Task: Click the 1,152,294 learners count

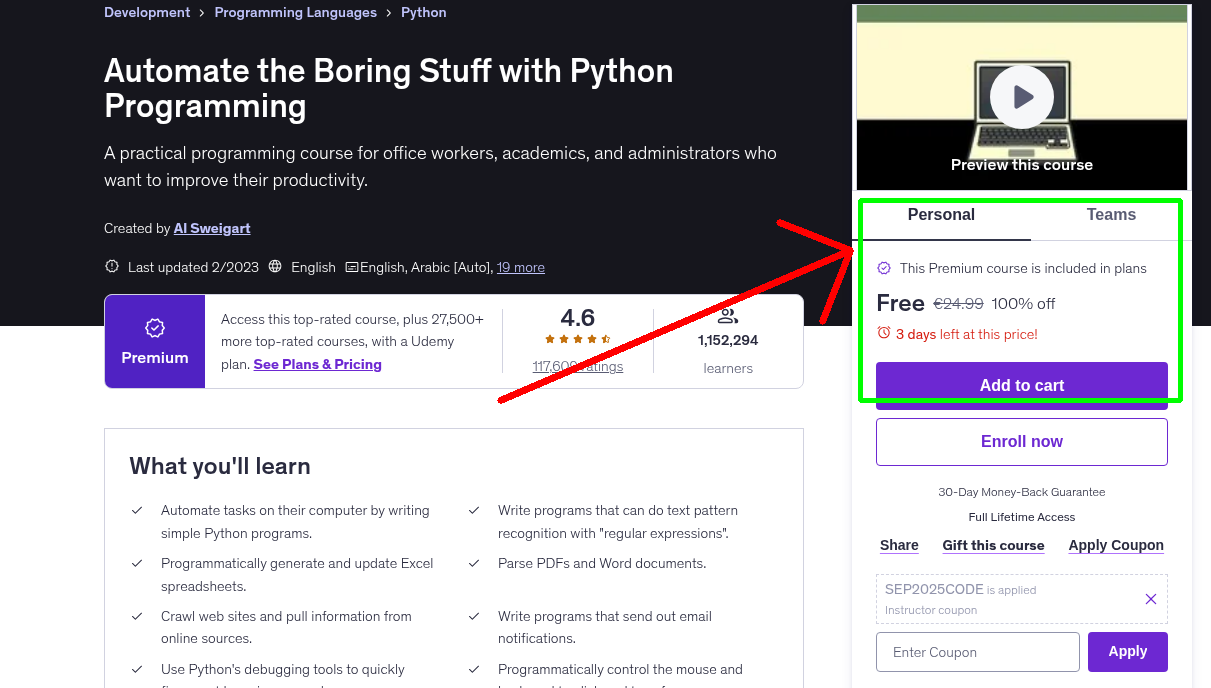Action: (728, 340)
